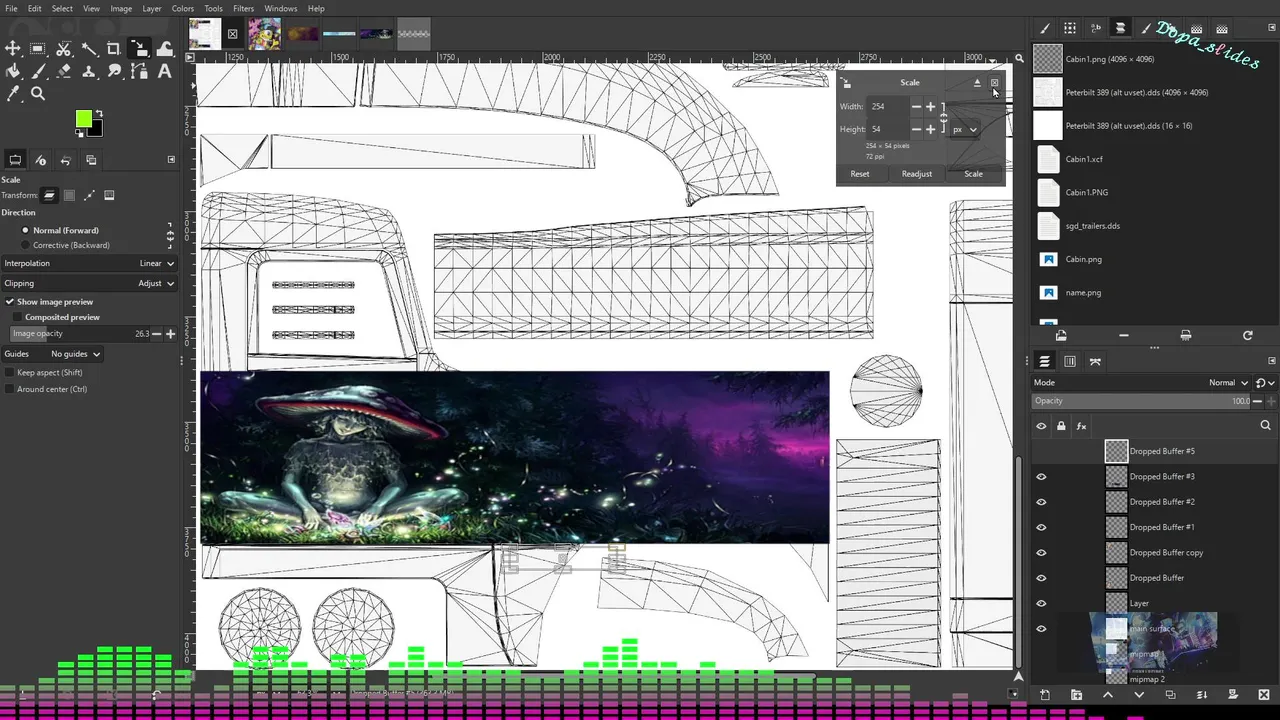Click the green foreground color swatch
Image resolution: width=1280 pixels, height=720 pixels.
click(x=84, y=120)
